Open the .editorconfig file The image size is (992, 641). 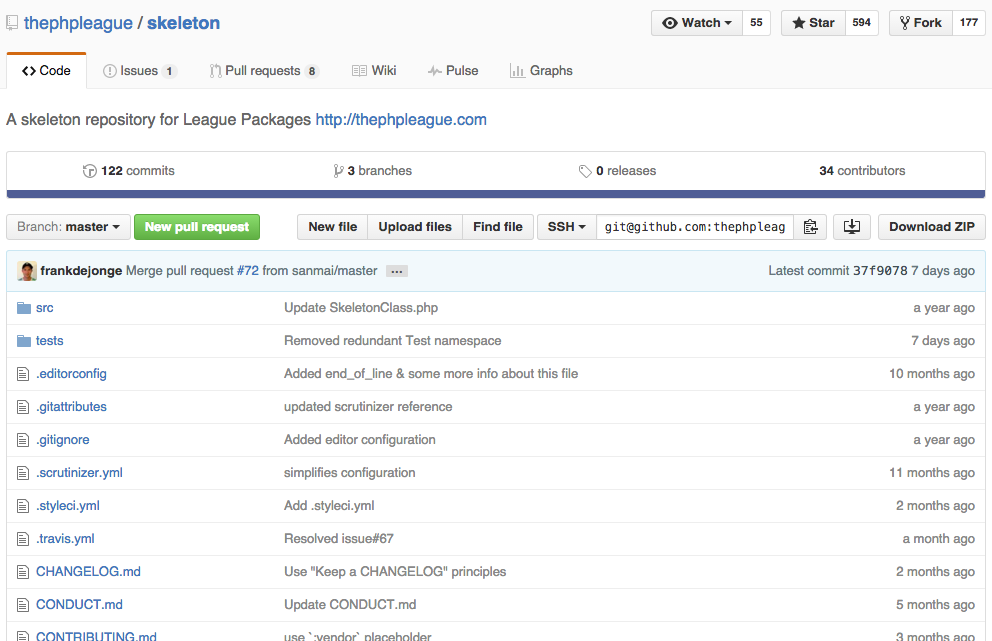click(71, 374)
